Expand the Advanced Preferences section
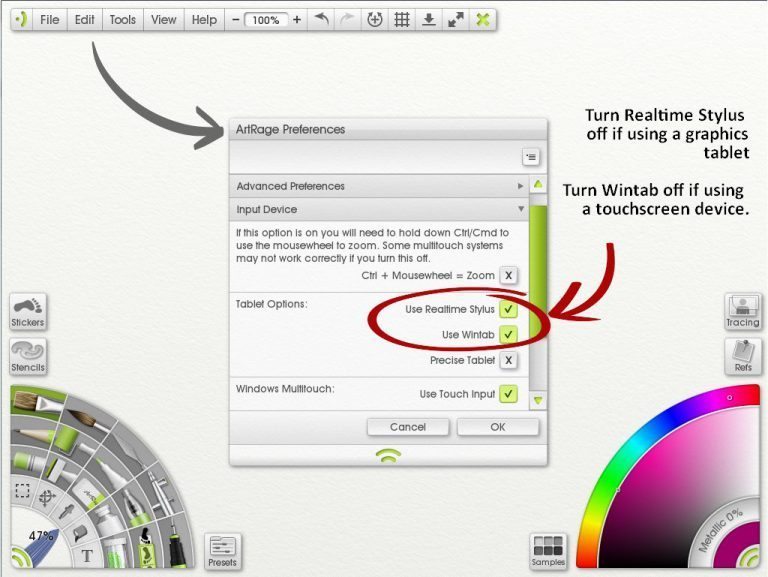768x577 pixels. (379, 186)
